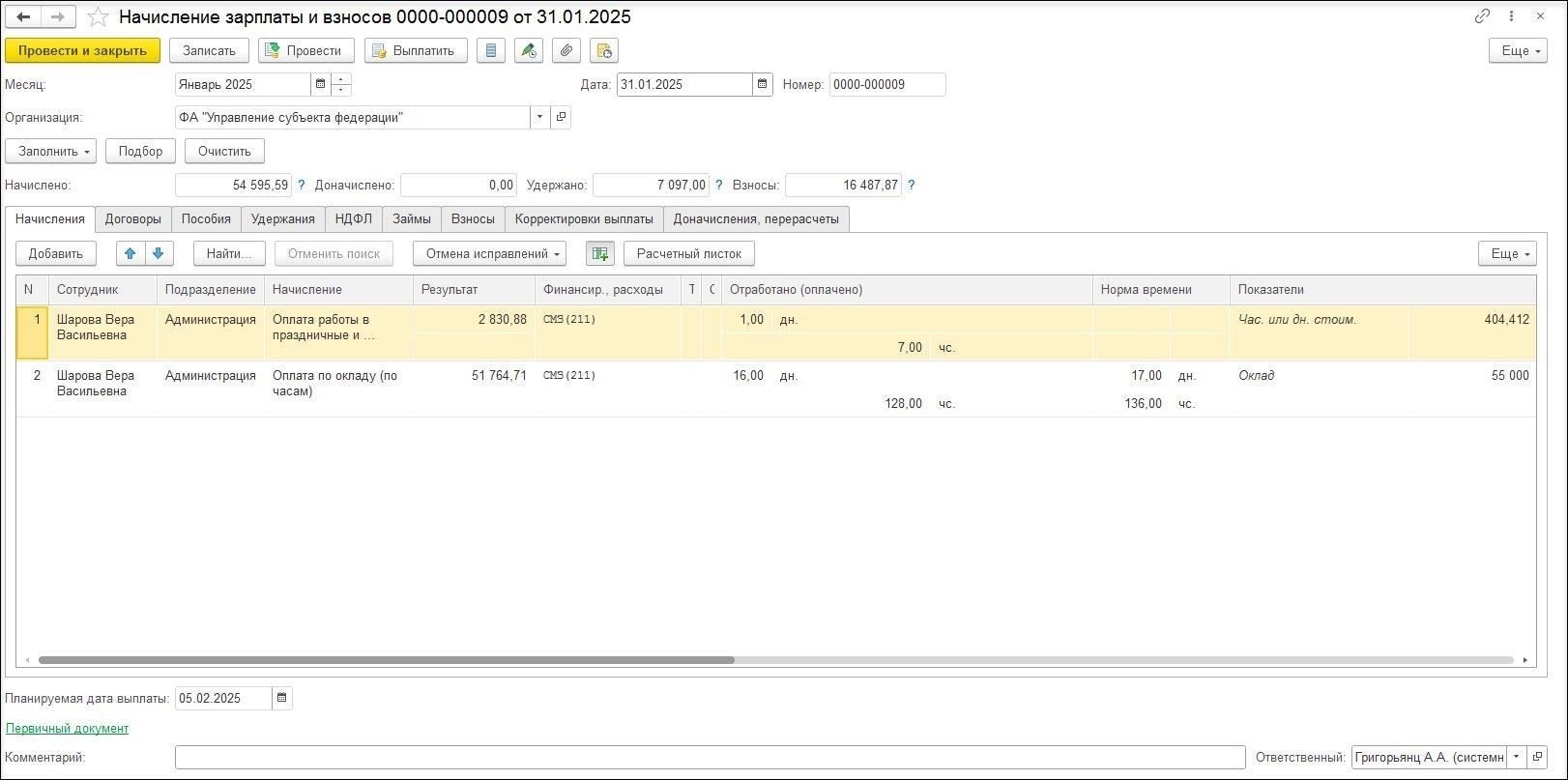Go back with the left arrow button
This screenshot has height=780, width=1568.
point(24,17)
